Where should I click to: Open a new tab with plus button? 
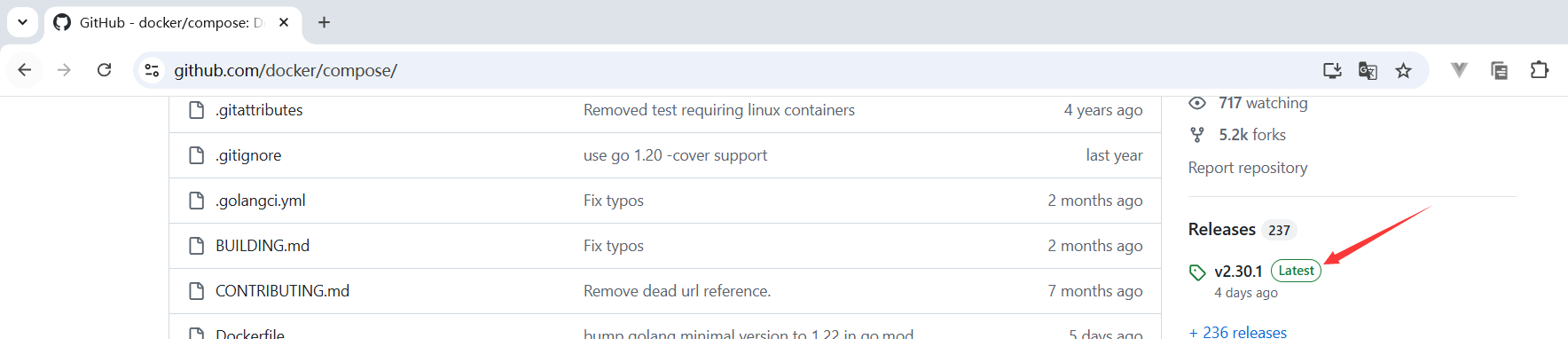click(x=324, y=22)
